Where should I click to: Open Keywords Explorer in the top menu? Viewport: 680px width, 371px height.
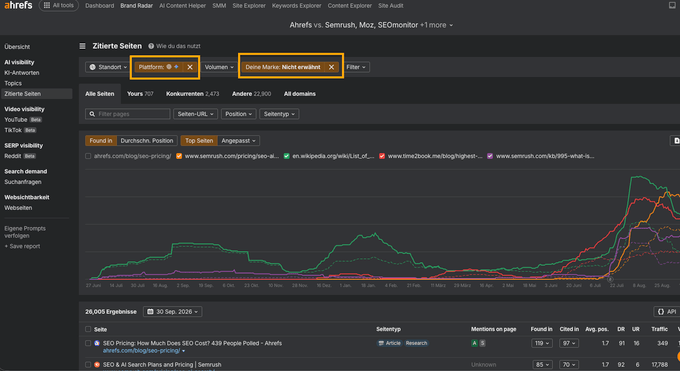[297, 6]
